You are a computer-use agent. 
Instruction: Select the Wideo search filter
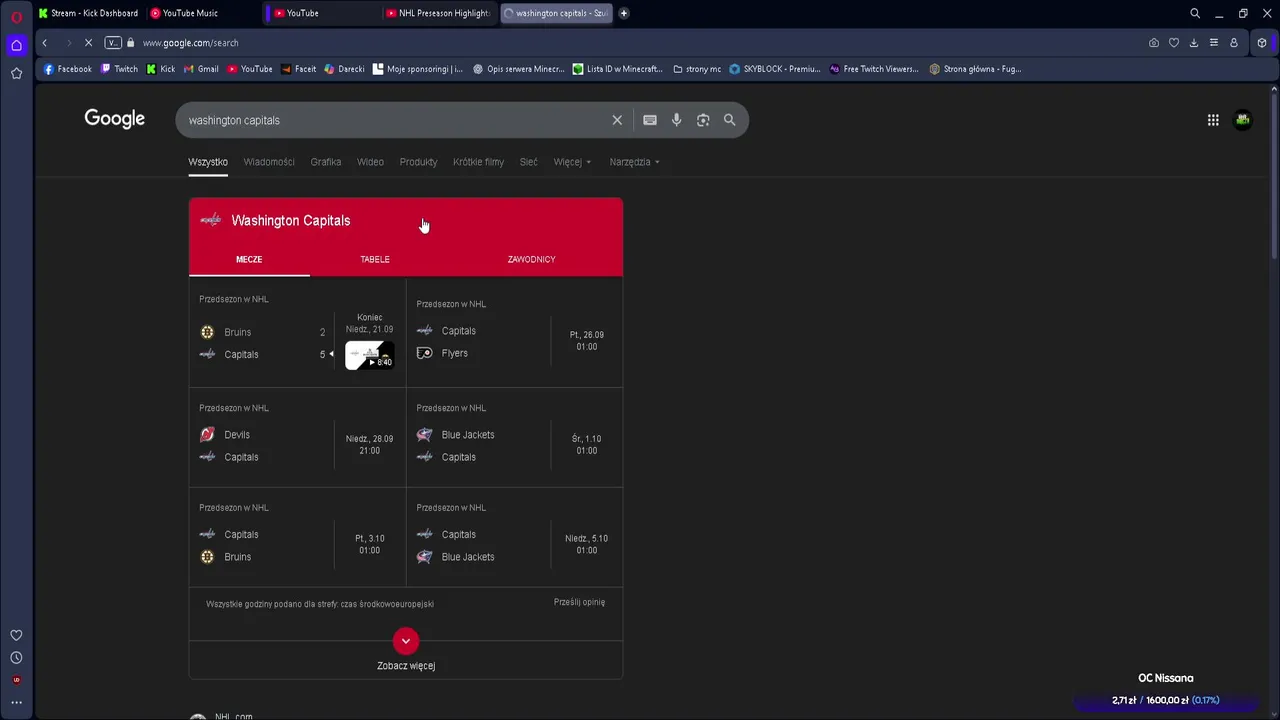pos(370,162)
